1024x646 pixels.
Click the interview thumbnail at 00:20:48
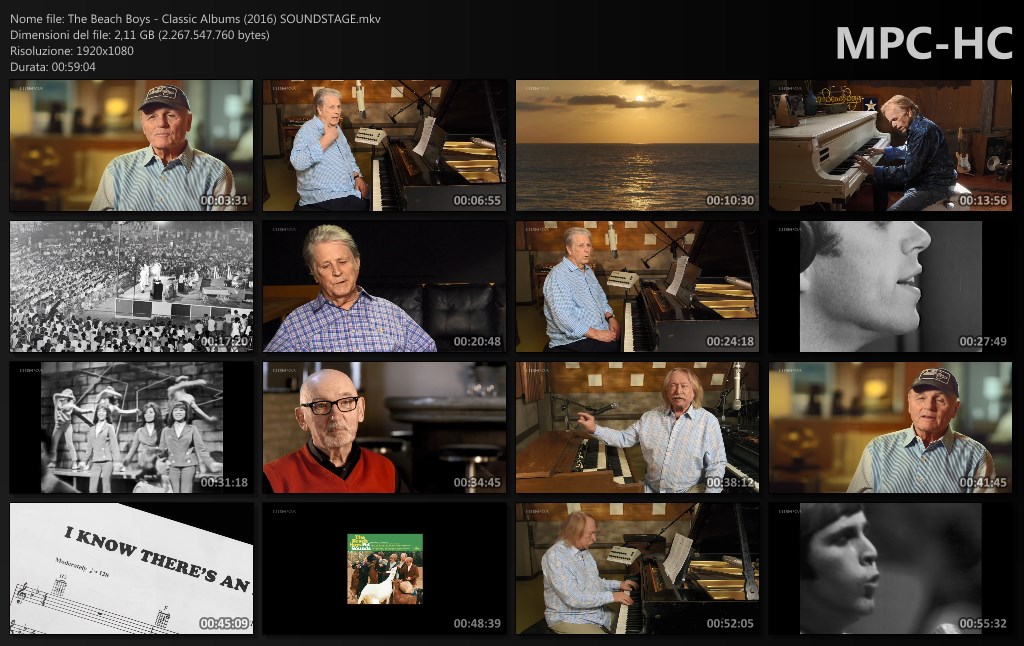coord(384,287)
